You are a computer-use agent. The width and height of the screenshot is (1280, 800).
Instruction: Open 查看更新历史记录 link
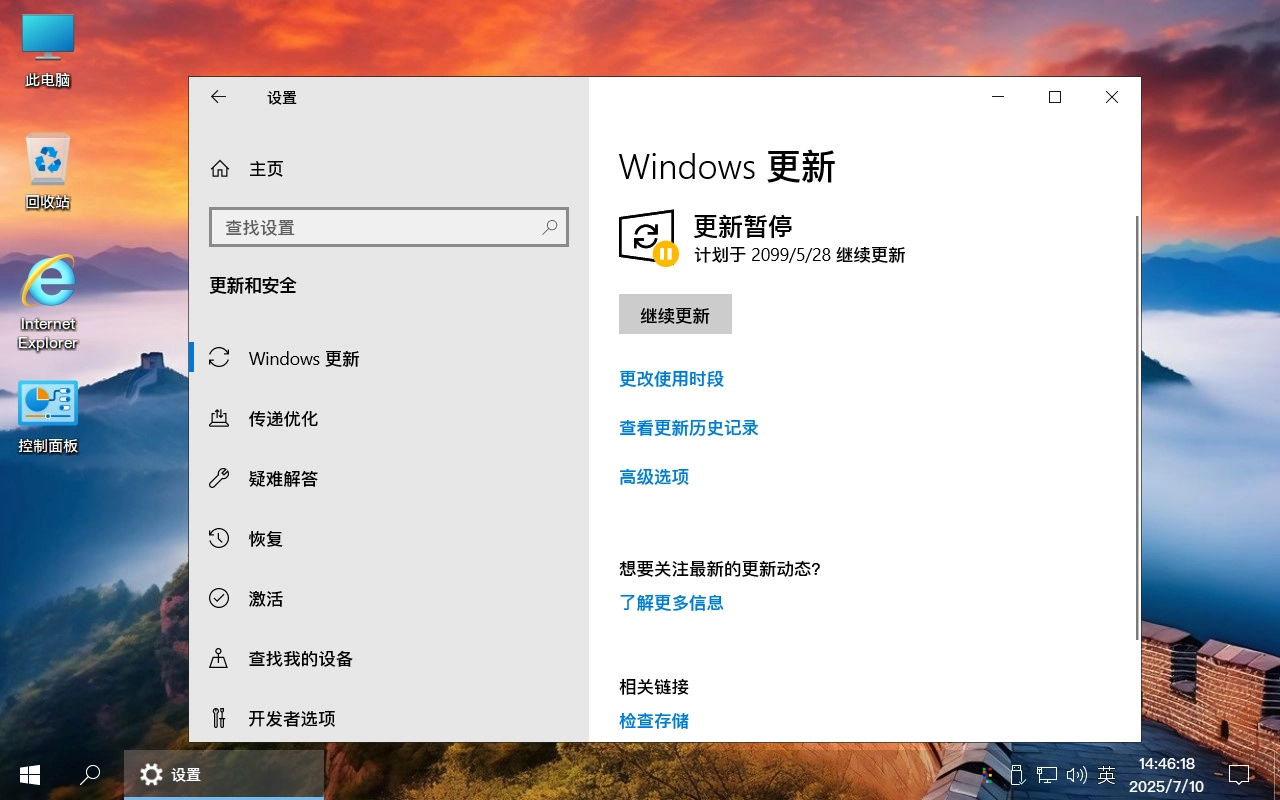click(688, 428)
